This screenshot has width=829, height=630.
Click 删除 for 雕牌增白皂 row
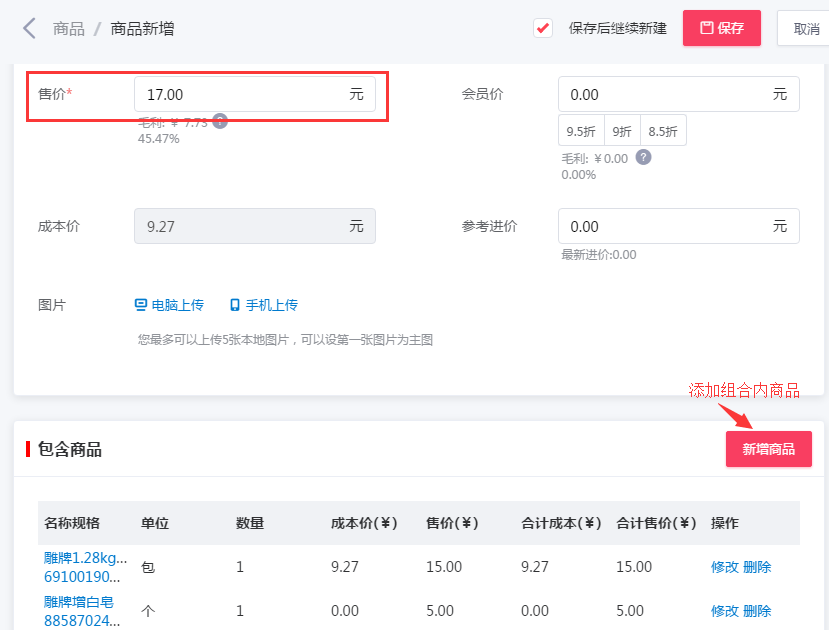coord(757,610)
